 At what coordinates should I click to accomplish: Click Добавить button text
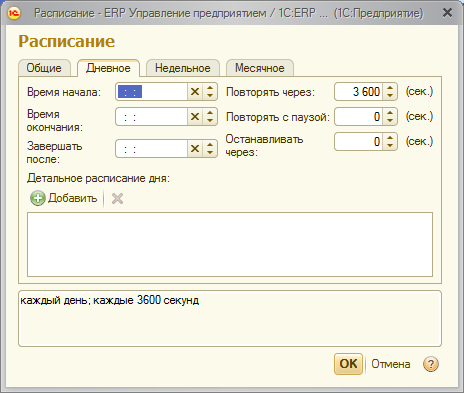72,198
